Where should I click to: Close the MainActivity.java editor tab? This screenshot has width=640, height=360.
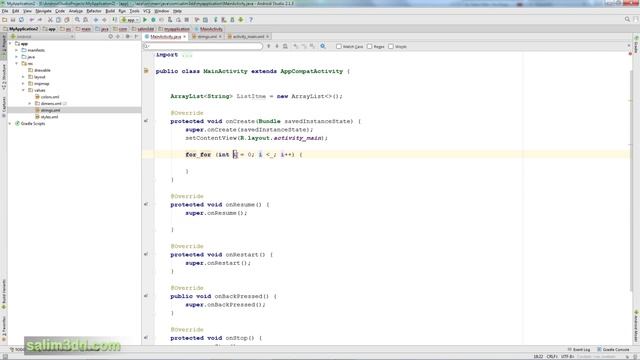tap(184, 37)
